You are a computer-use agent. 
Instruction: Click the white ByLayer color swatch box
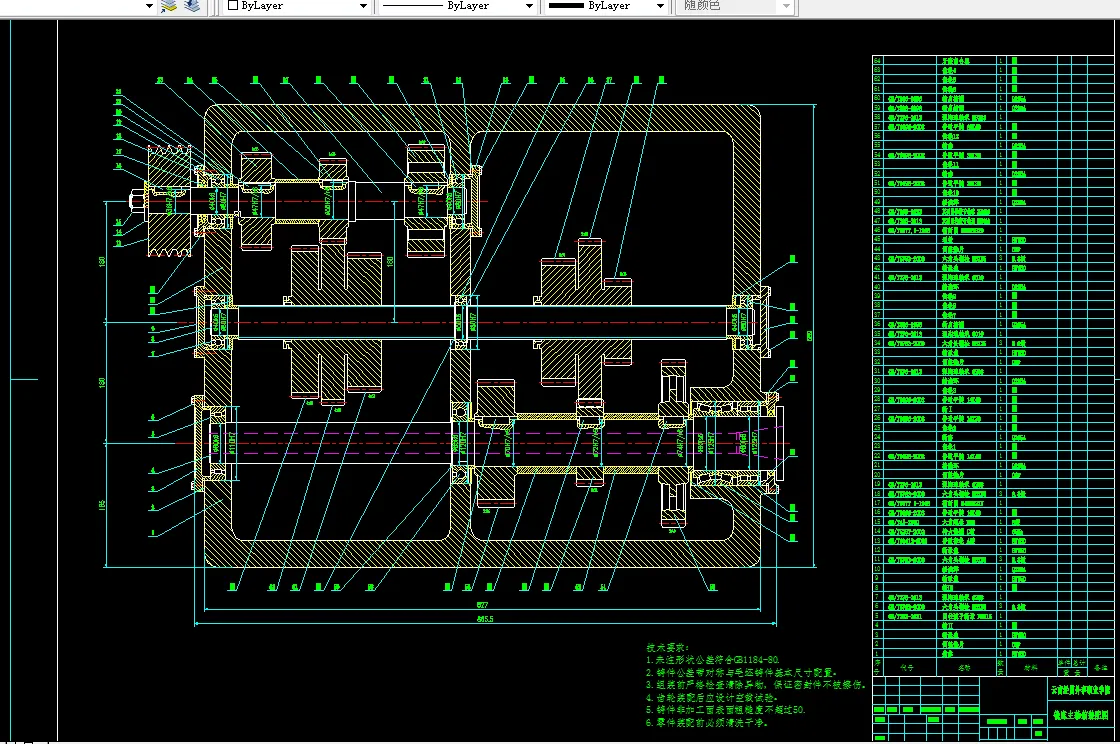pyautogui.click(x=233, y=6)
